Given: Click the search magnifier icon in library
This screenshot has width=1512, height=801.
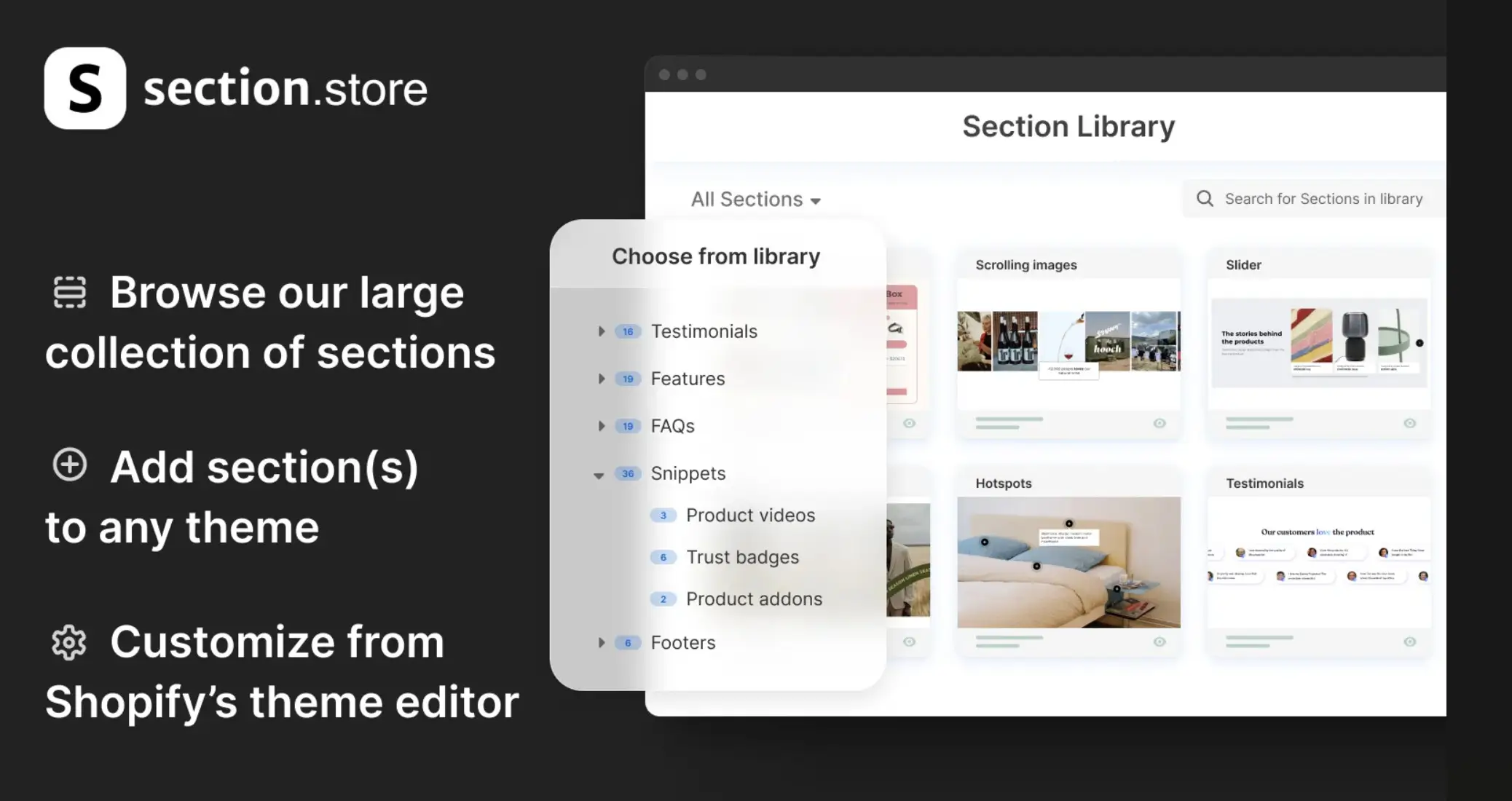Looking at the screenshot, I should point(1205,199).
